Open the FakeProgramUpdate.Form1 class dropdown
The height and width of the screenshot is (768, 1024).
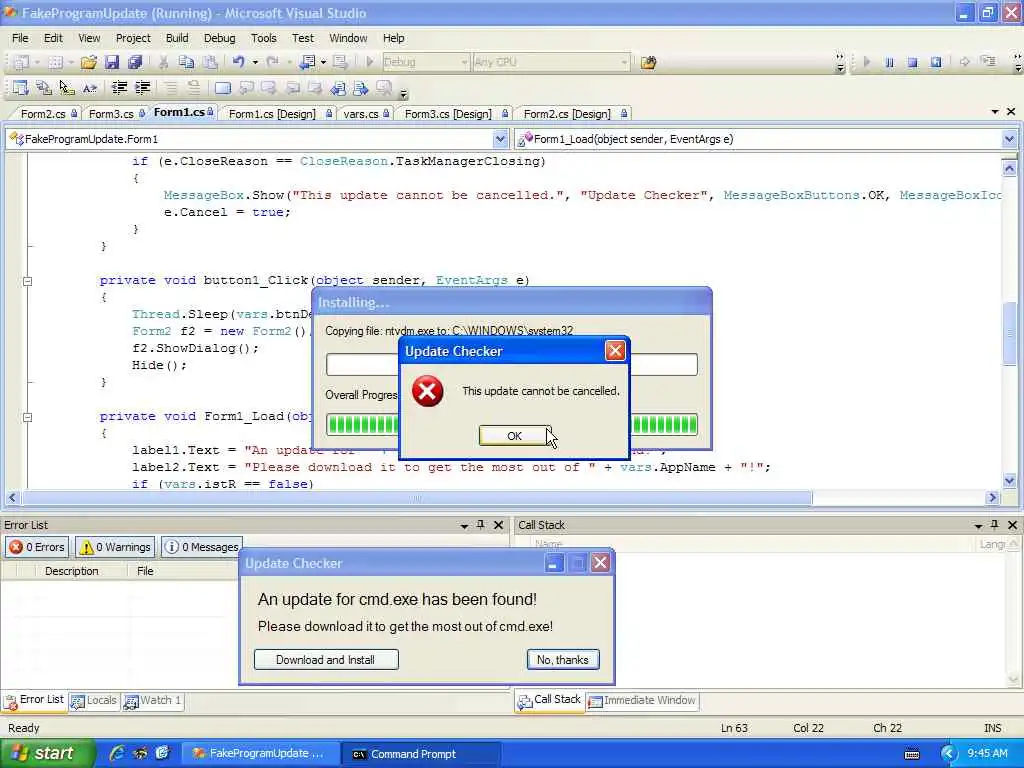(x=500, y=138)
